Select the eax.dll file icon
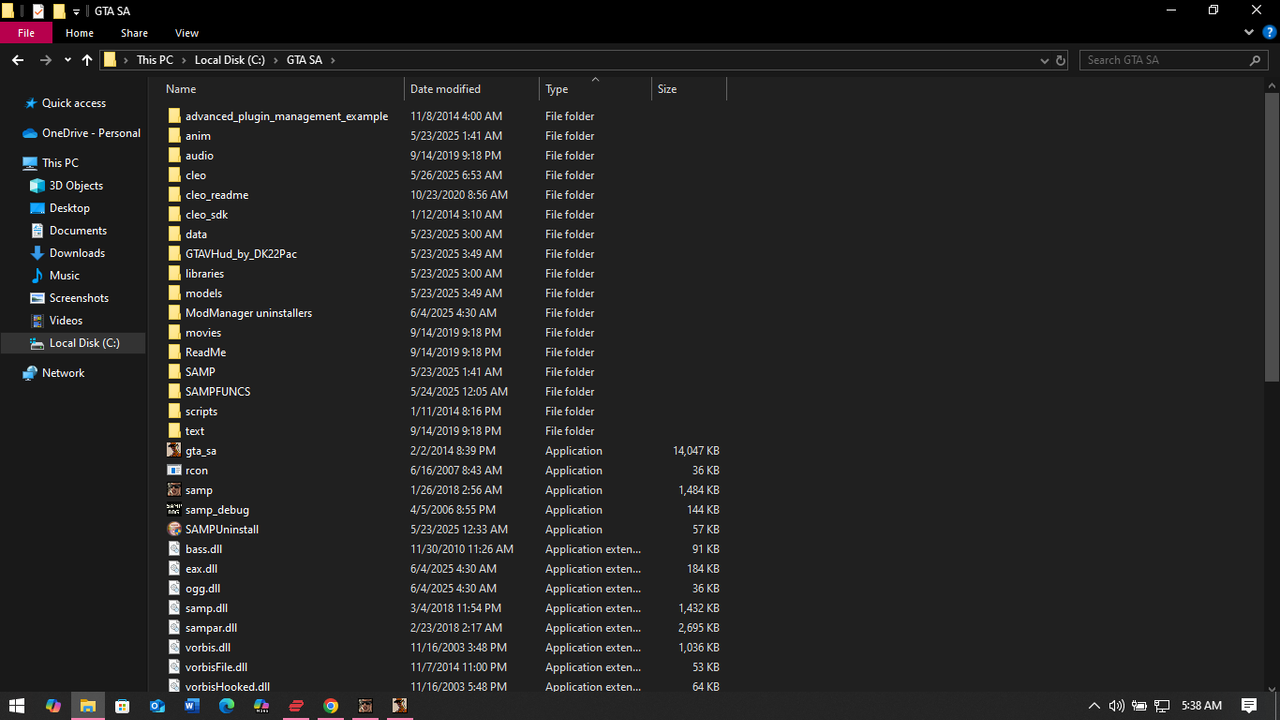This screenshot has height=720, width=1280. point(174,569)
